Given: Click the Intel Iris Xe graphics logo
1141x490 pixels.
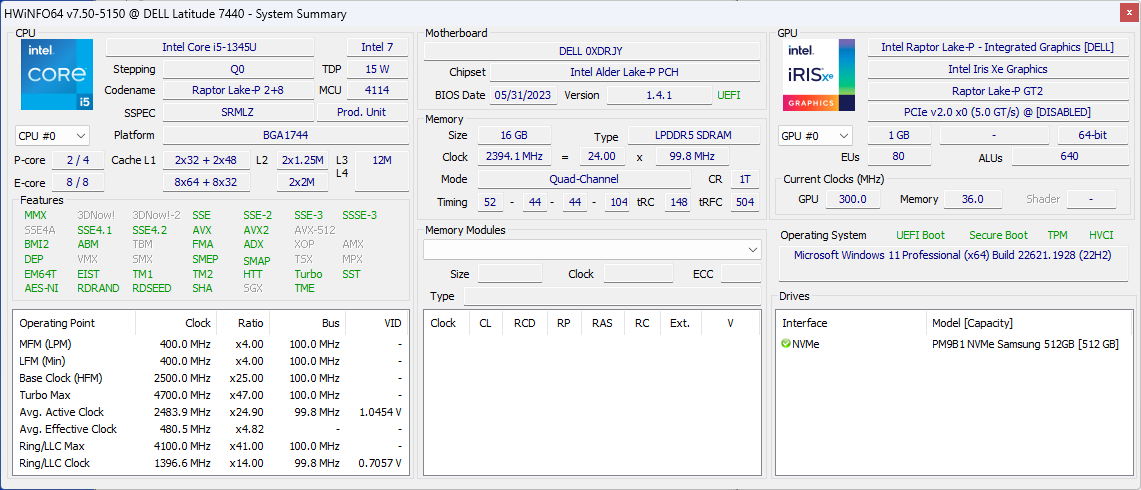Looking at the screenshot, I should [x=820, y=75].
